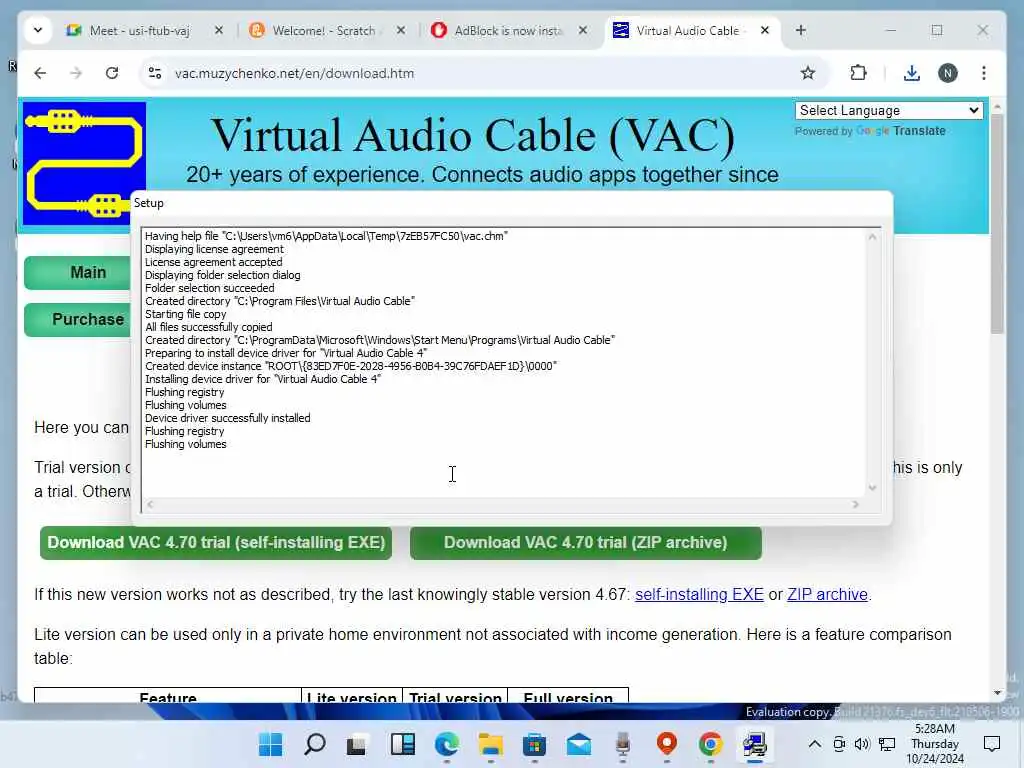Click the address bar URL field
The height and width of the screenshot is (768, 1024).
483,73
